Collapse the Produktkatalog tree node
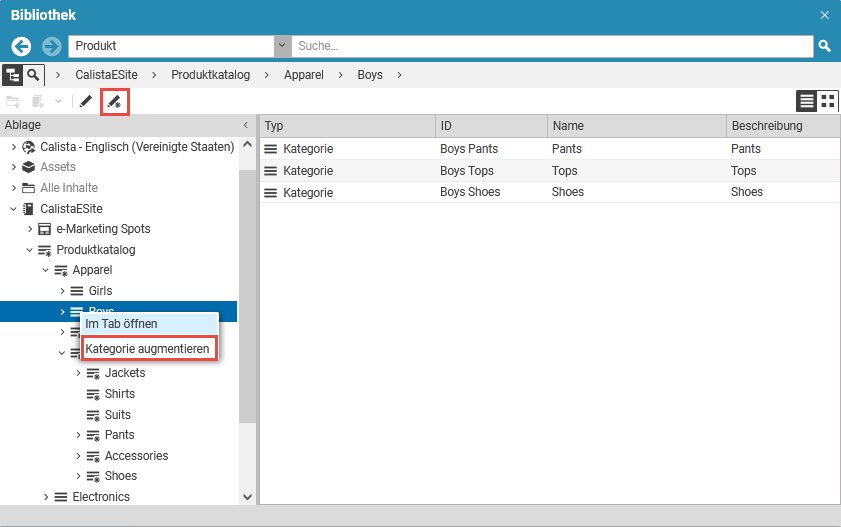 coord(30,250)
